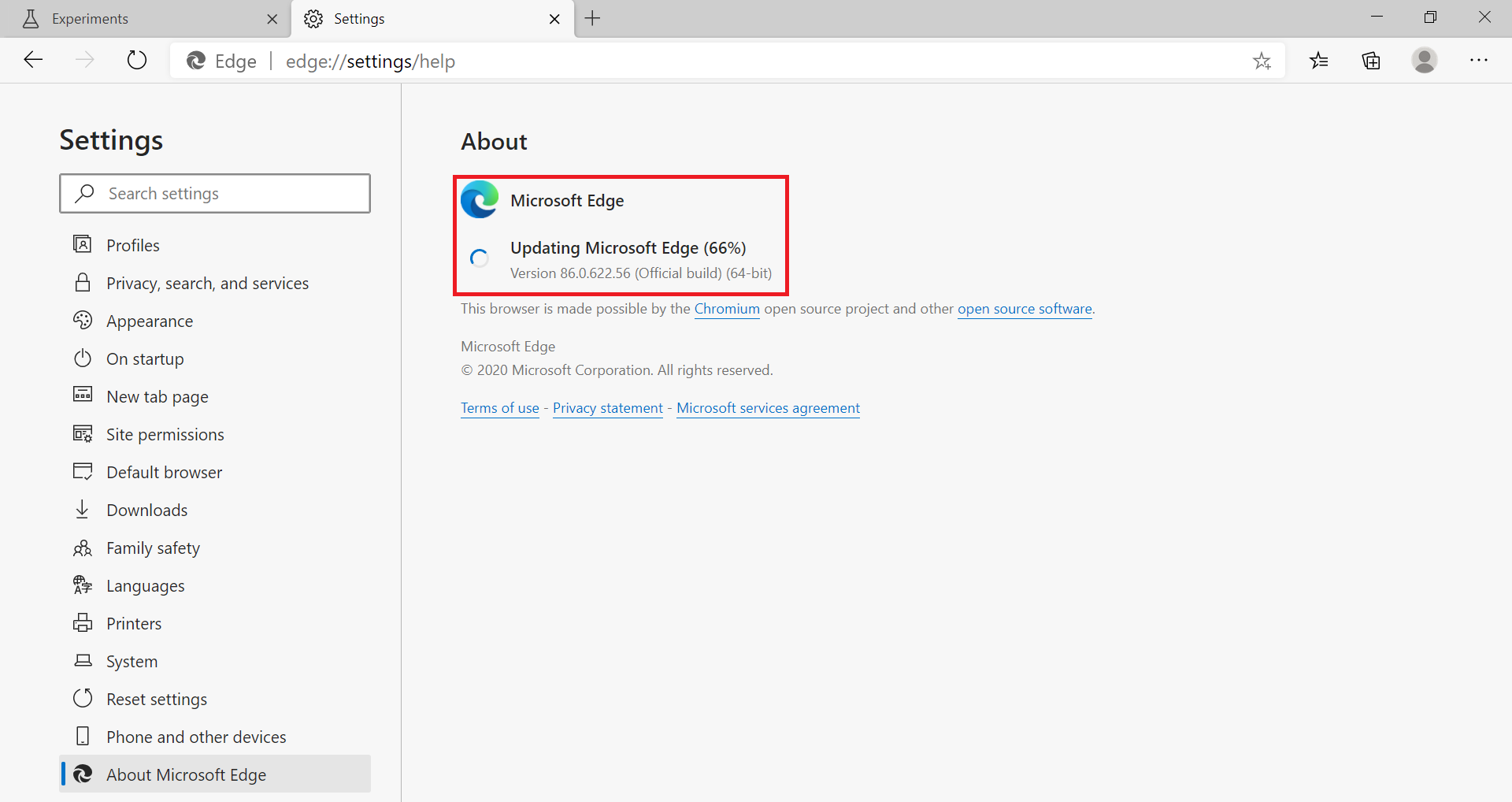Open the Collections icon in toolbar
Screen dimensions: 1512x802
1370,60
